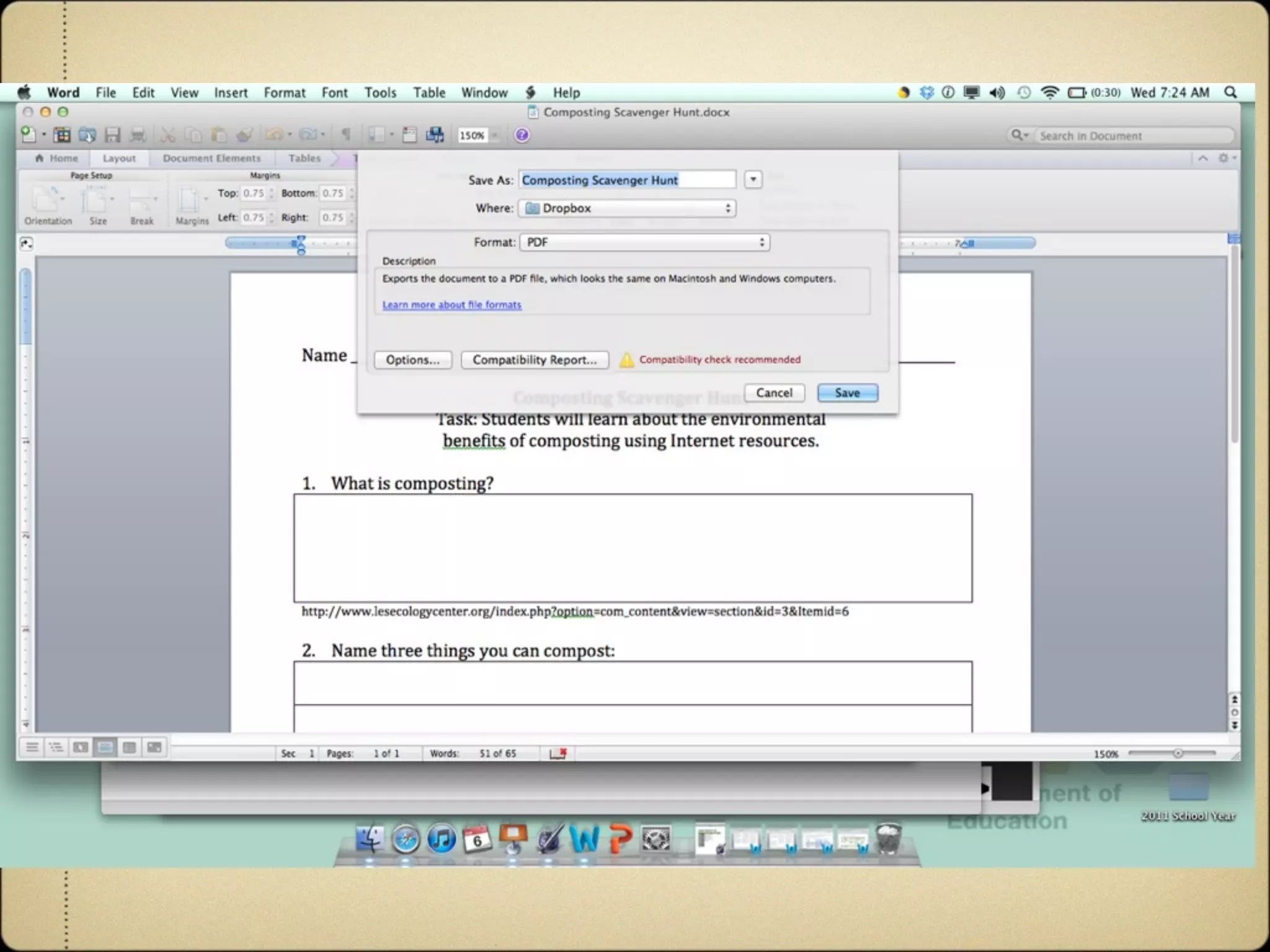Open templates gallery icon in toolbar
The height and width of the screenshot is (952, 1270).
pyautogui.click(x=62, y=135)
